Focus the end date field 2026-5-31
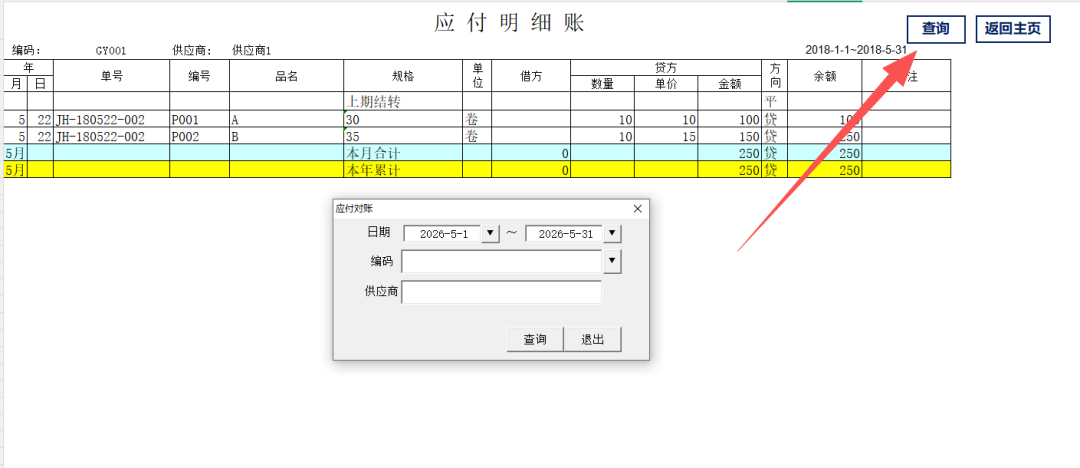Screen dimensions: 1080x468 click(564, 234)
